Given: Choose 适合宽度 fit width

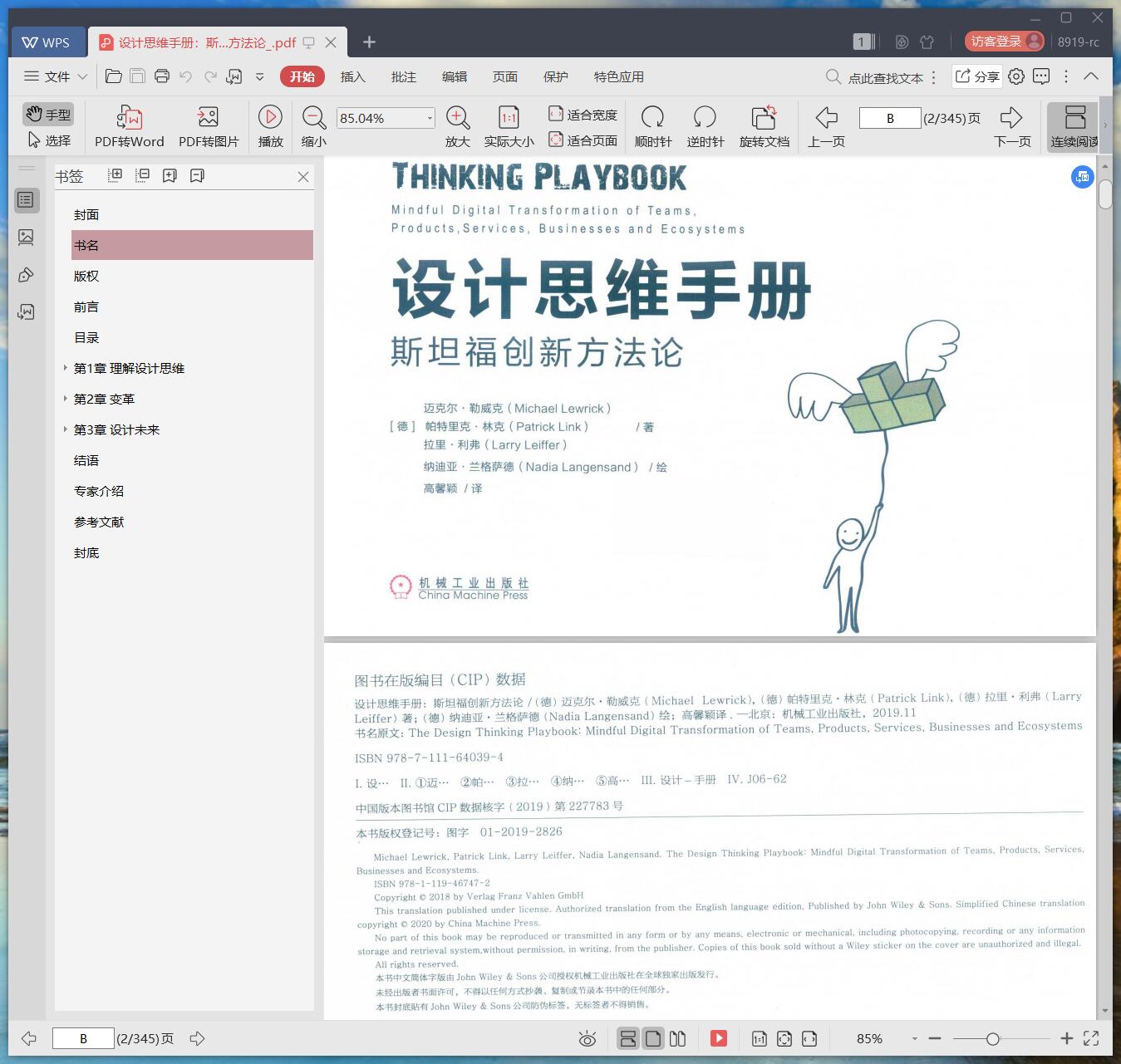Looking at the screenshot, I should (583, 115).
